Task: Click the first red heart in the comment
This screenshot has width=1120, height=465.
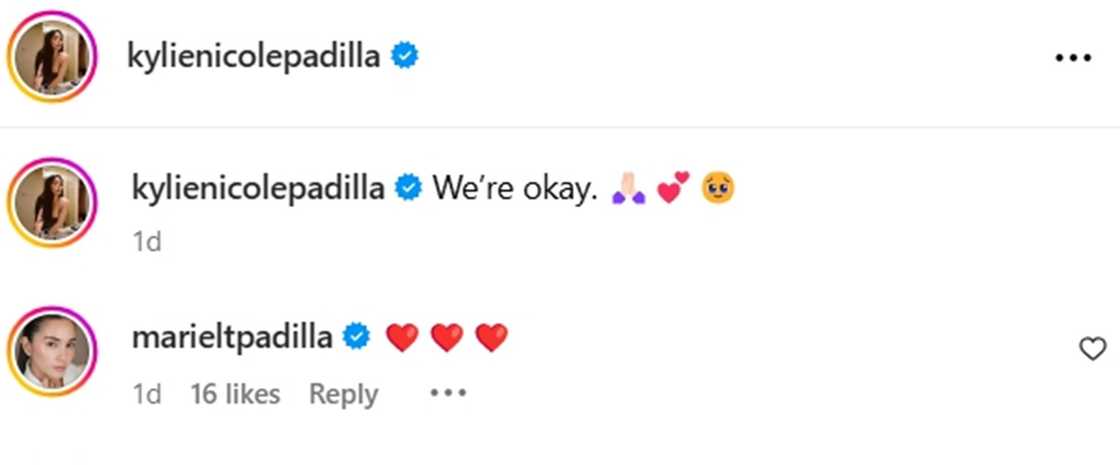Action: click(401, 338)
